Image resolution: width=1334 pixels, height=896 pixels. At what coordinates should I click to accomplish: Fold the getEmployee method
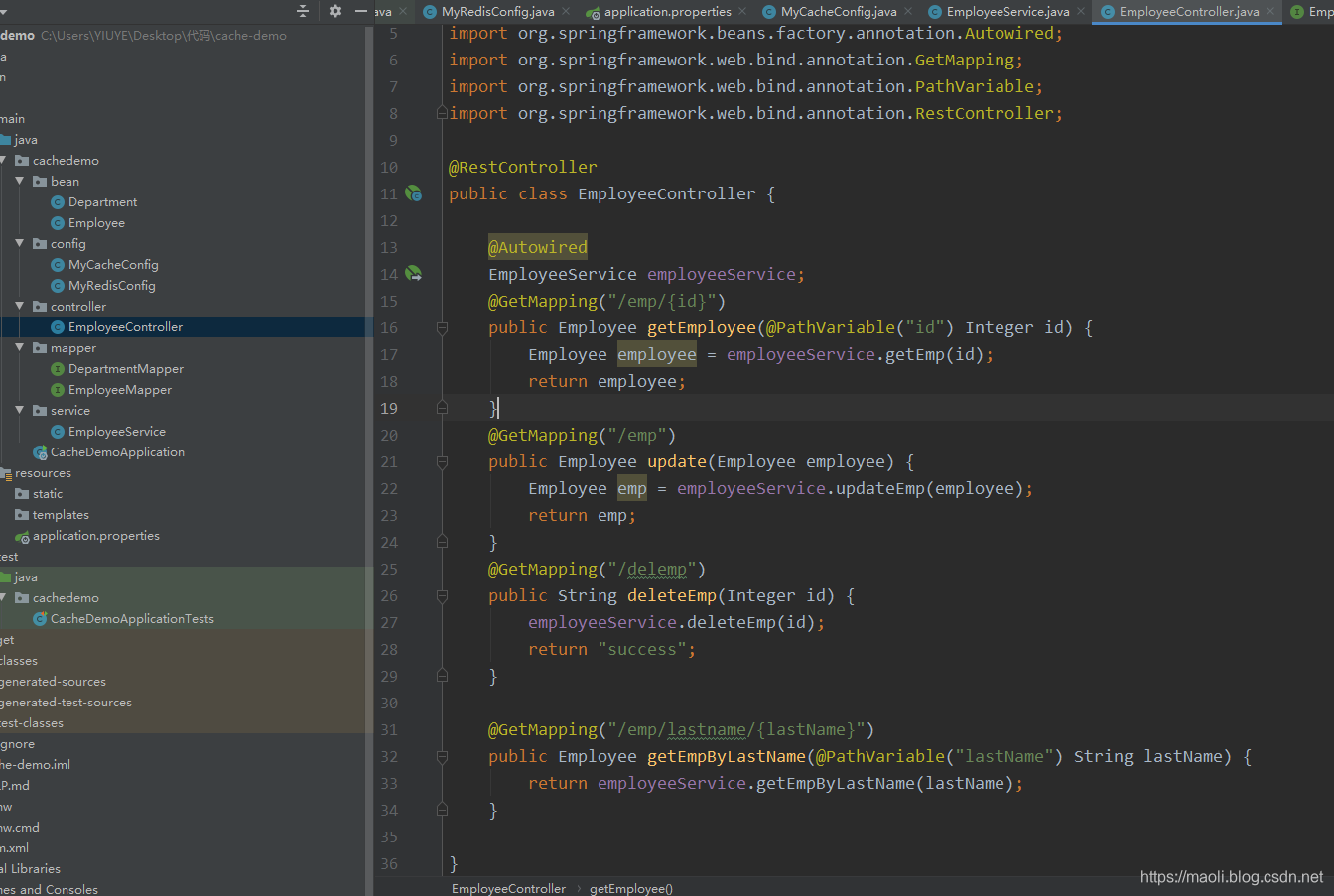[x=442, y=327]
